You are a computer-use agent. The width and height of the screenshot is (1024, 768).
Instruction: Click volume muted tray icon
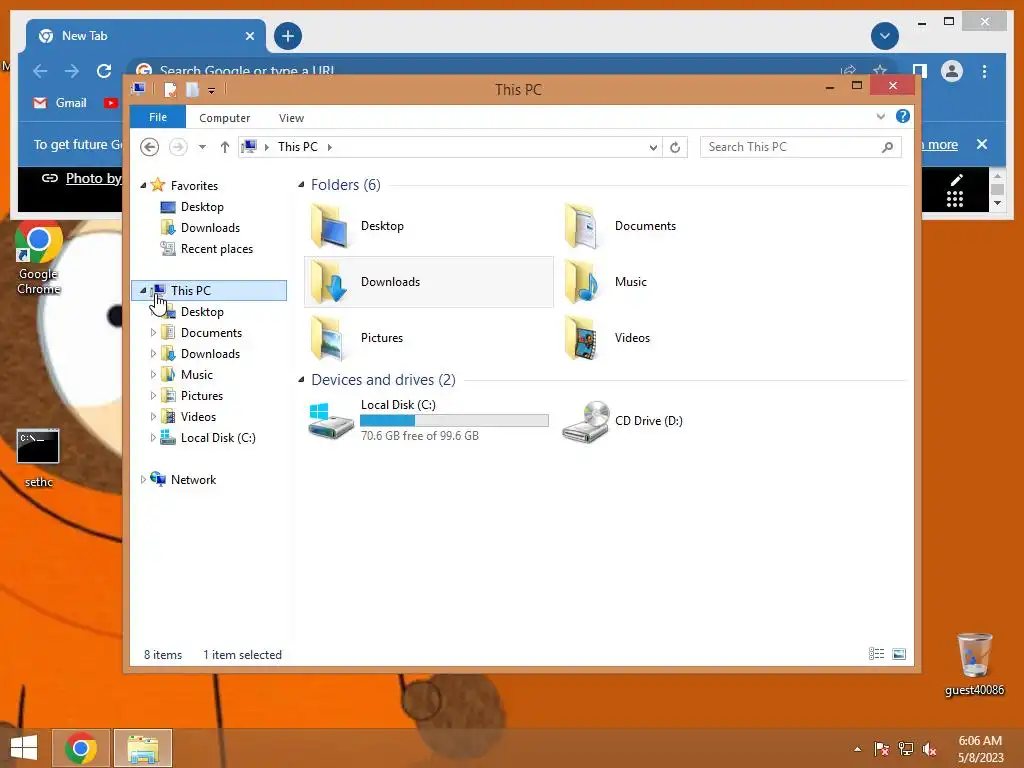coord(929,748)
